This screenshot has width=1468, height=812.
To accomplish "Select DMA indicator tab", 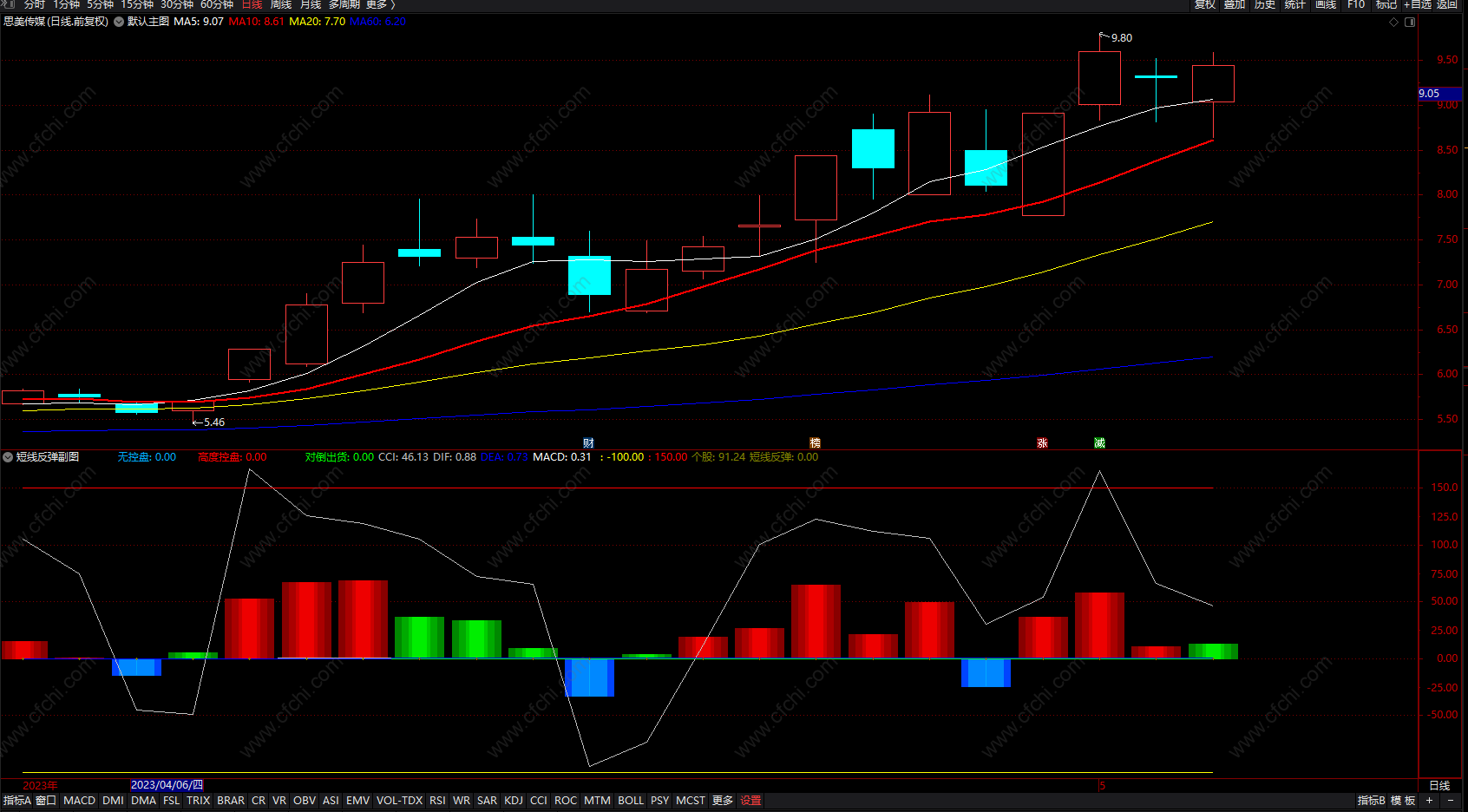I will 143,801.
